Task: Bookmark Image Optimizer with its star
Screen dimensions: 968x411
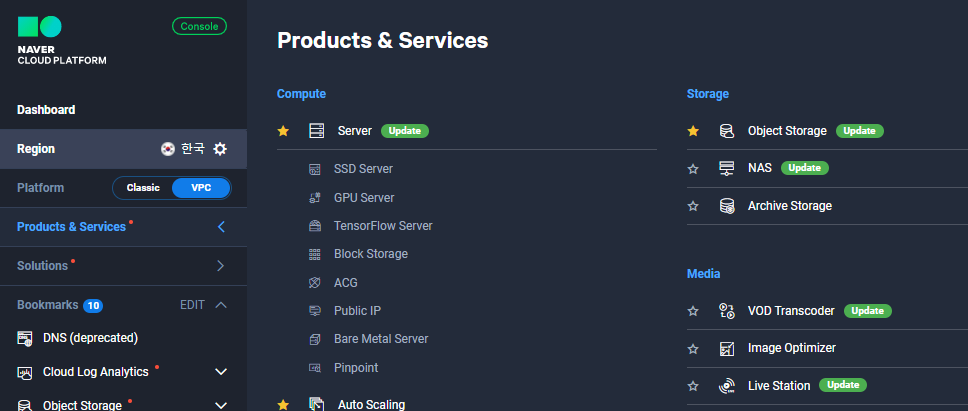Action: pos(693,349)
